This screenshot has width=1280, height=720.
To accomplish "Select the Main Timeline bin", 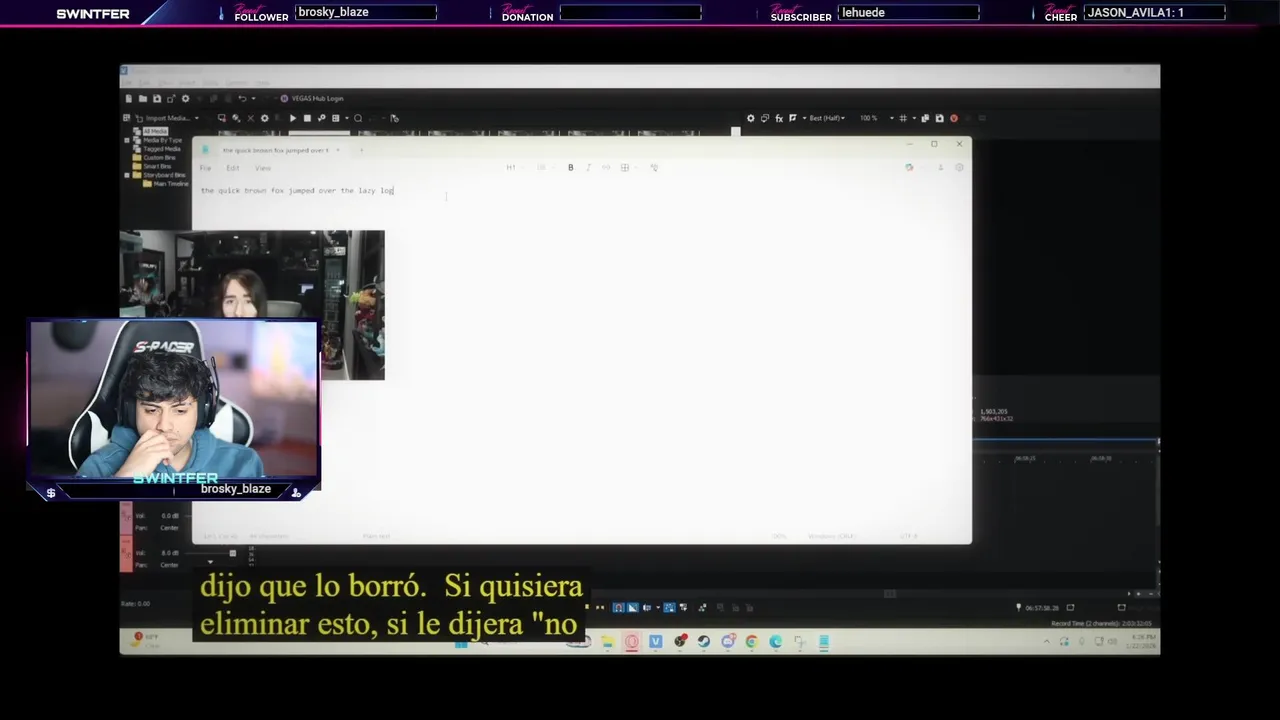I will pos(170,184).
